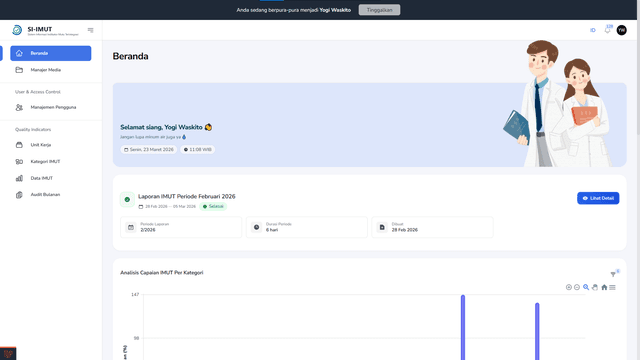
Task: Click the 6 hari duration value
Action: point(272,230)
